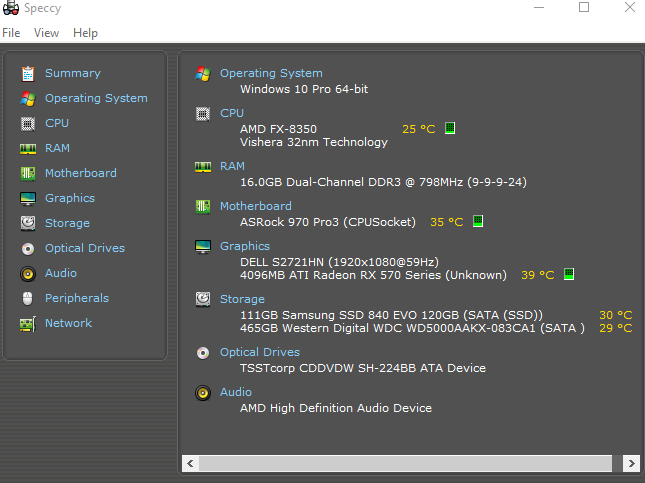Click the Peripherals mouse icon in sidebar
645x483 pixels.
coord(28,299)
